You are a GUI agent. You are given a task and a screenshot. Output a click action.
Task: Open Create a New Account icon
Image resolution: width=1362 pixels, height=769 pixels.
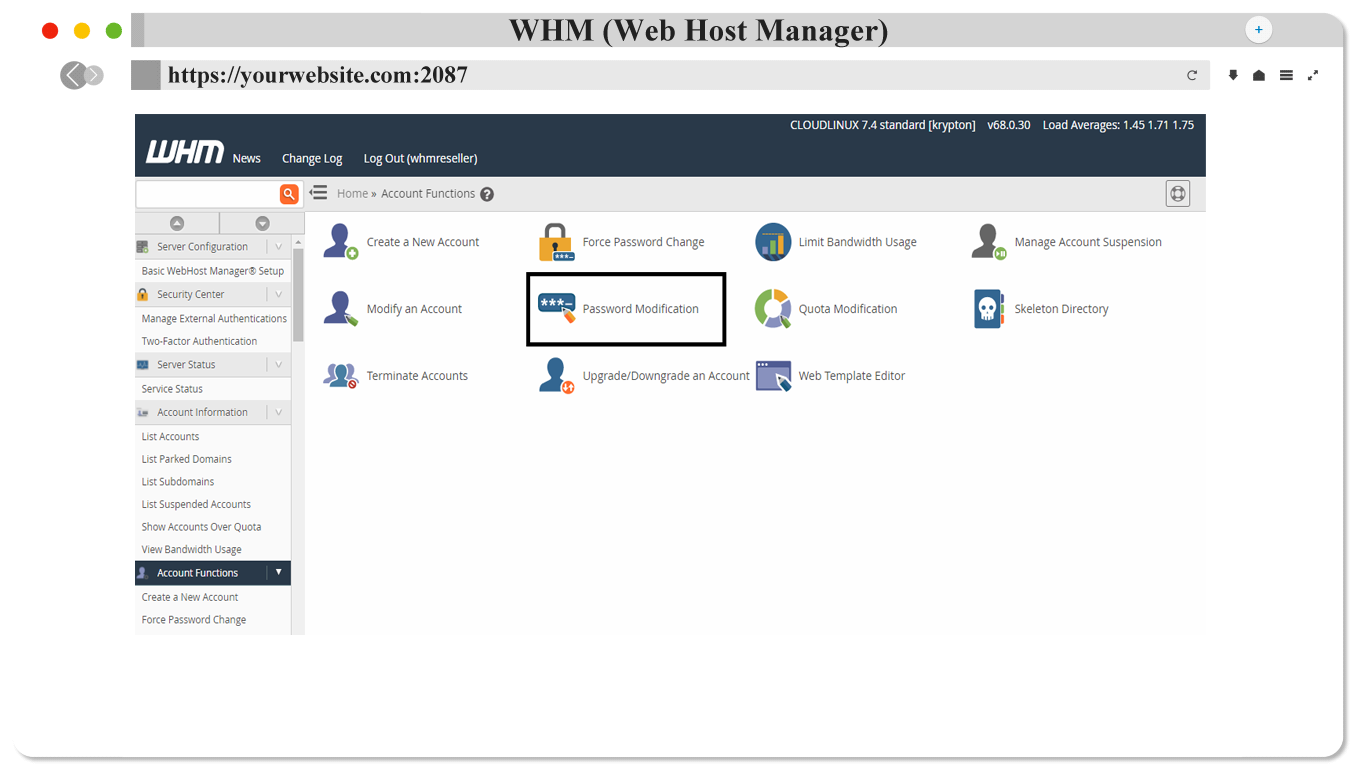click(x=341, y=242)
